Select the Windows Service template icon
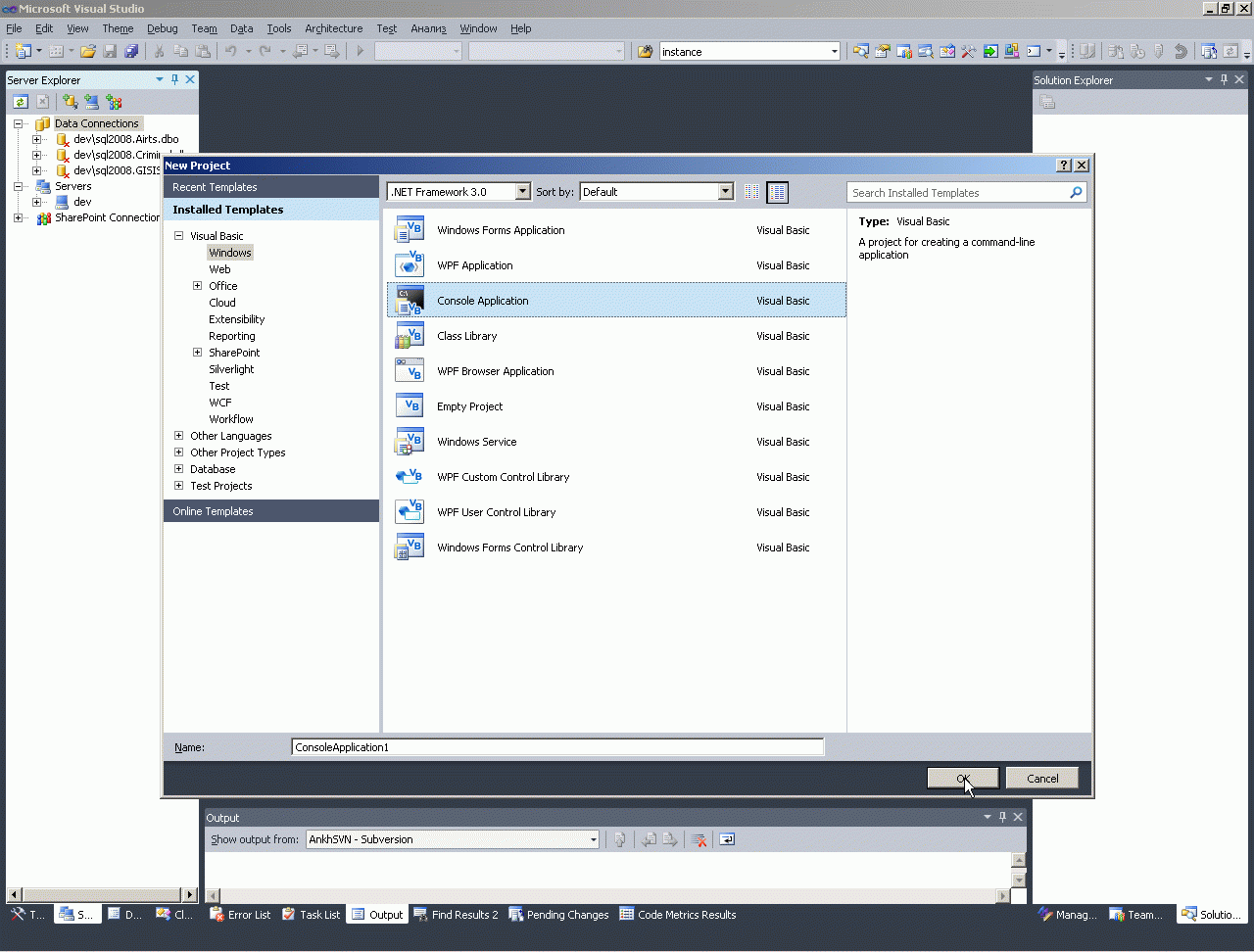 (409, 442)
